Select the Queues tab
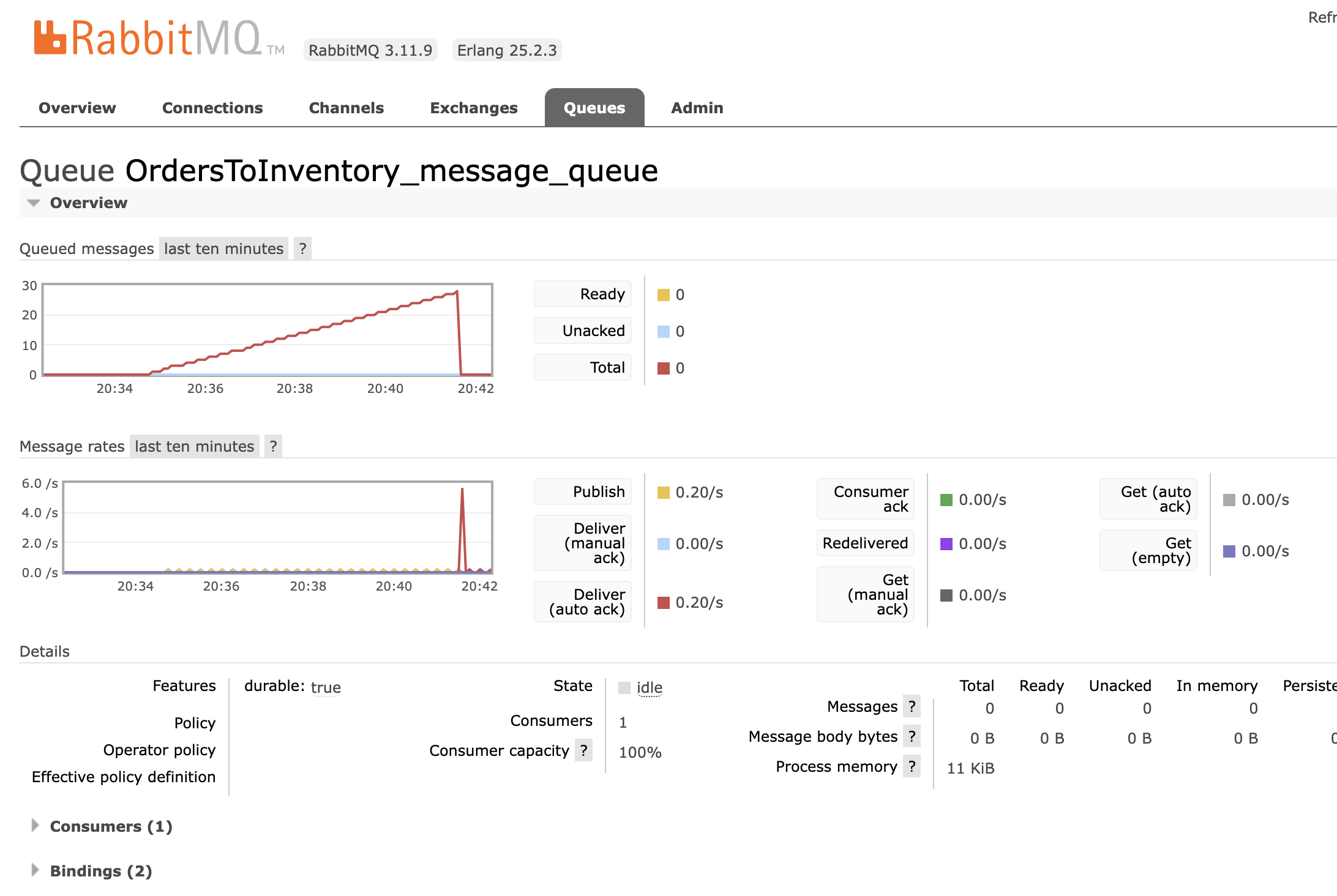 [x=594, y=108]
